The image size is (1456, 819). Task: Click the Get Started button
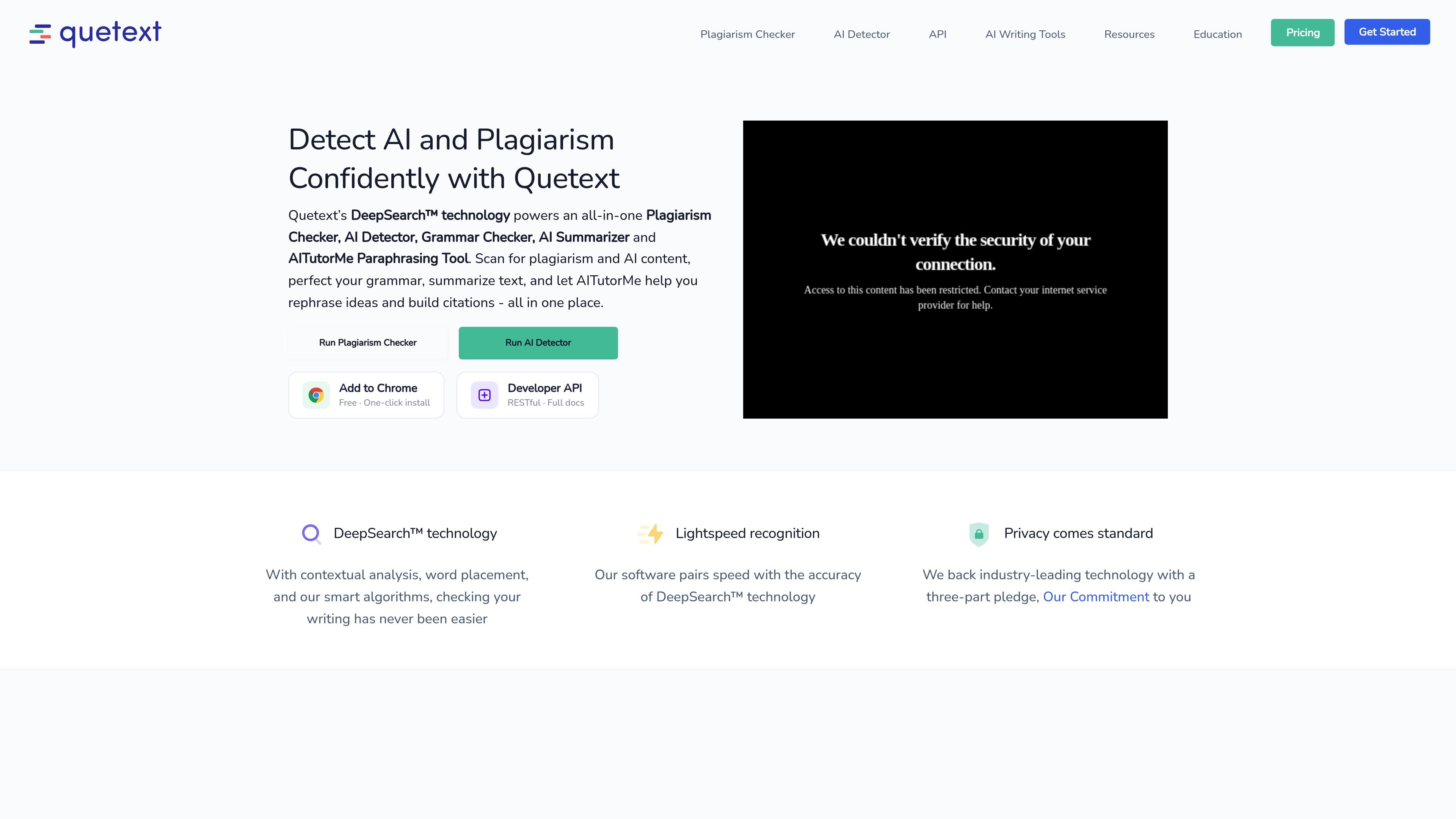1387,32
